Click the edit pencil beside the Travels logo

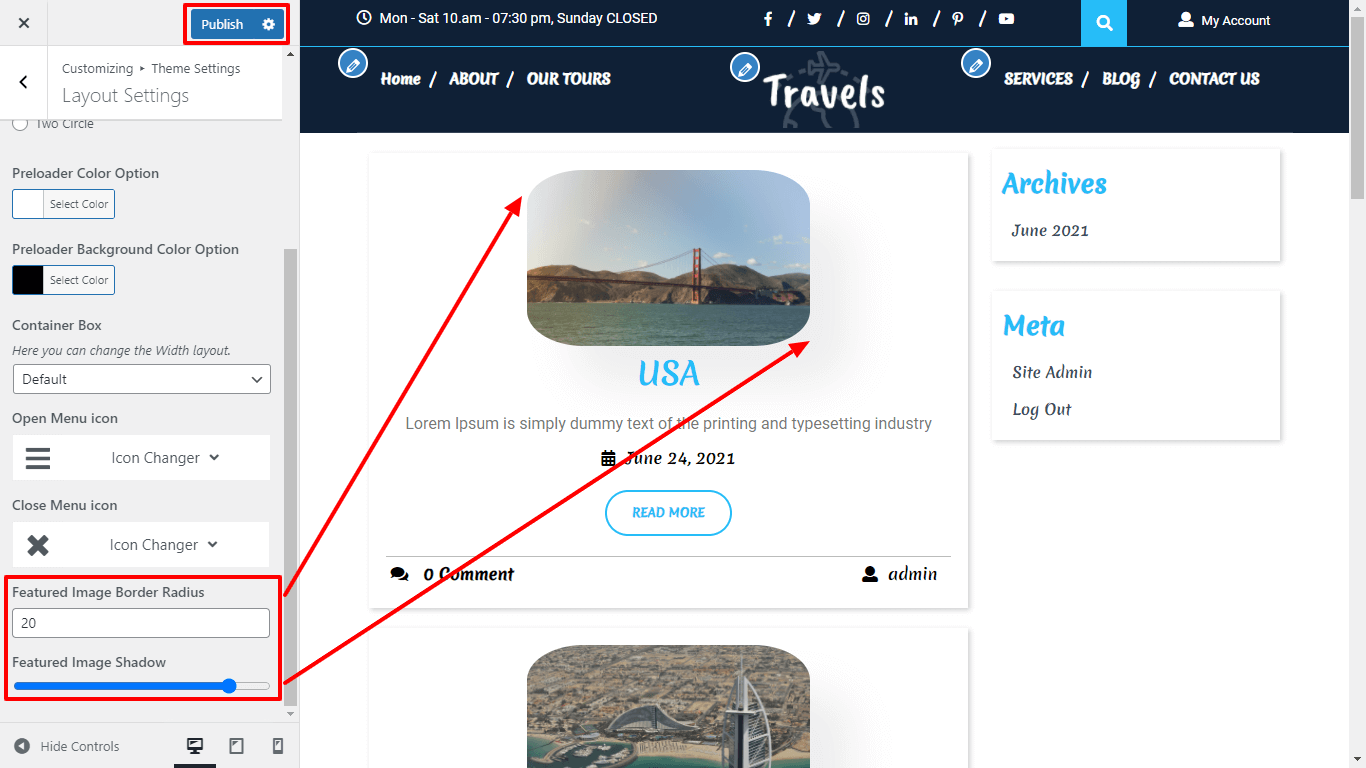point(745,67)
